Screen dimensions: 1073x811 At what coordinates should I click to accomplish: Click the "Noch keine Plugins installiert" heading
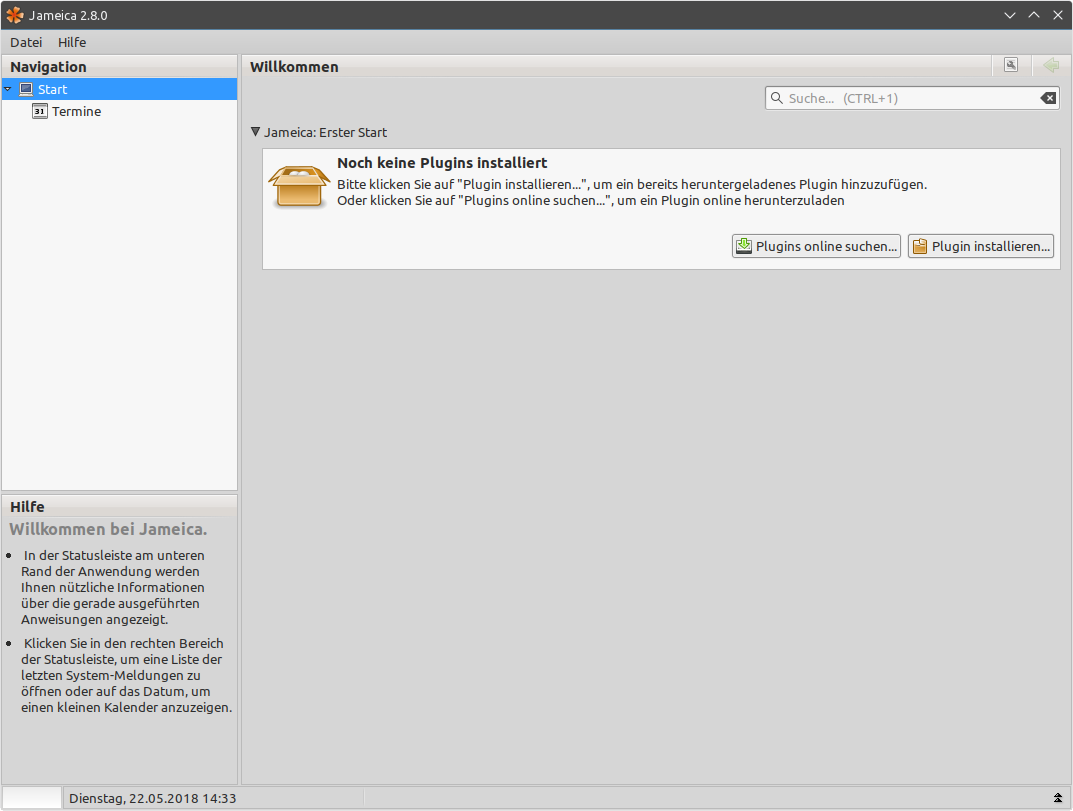pos(442,163)
